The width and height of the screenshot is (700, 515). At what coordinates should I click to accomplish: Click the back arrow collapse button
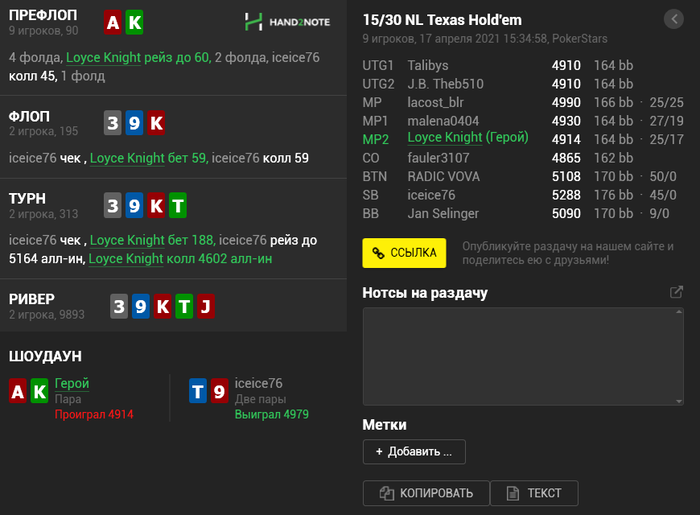(674, 19)
